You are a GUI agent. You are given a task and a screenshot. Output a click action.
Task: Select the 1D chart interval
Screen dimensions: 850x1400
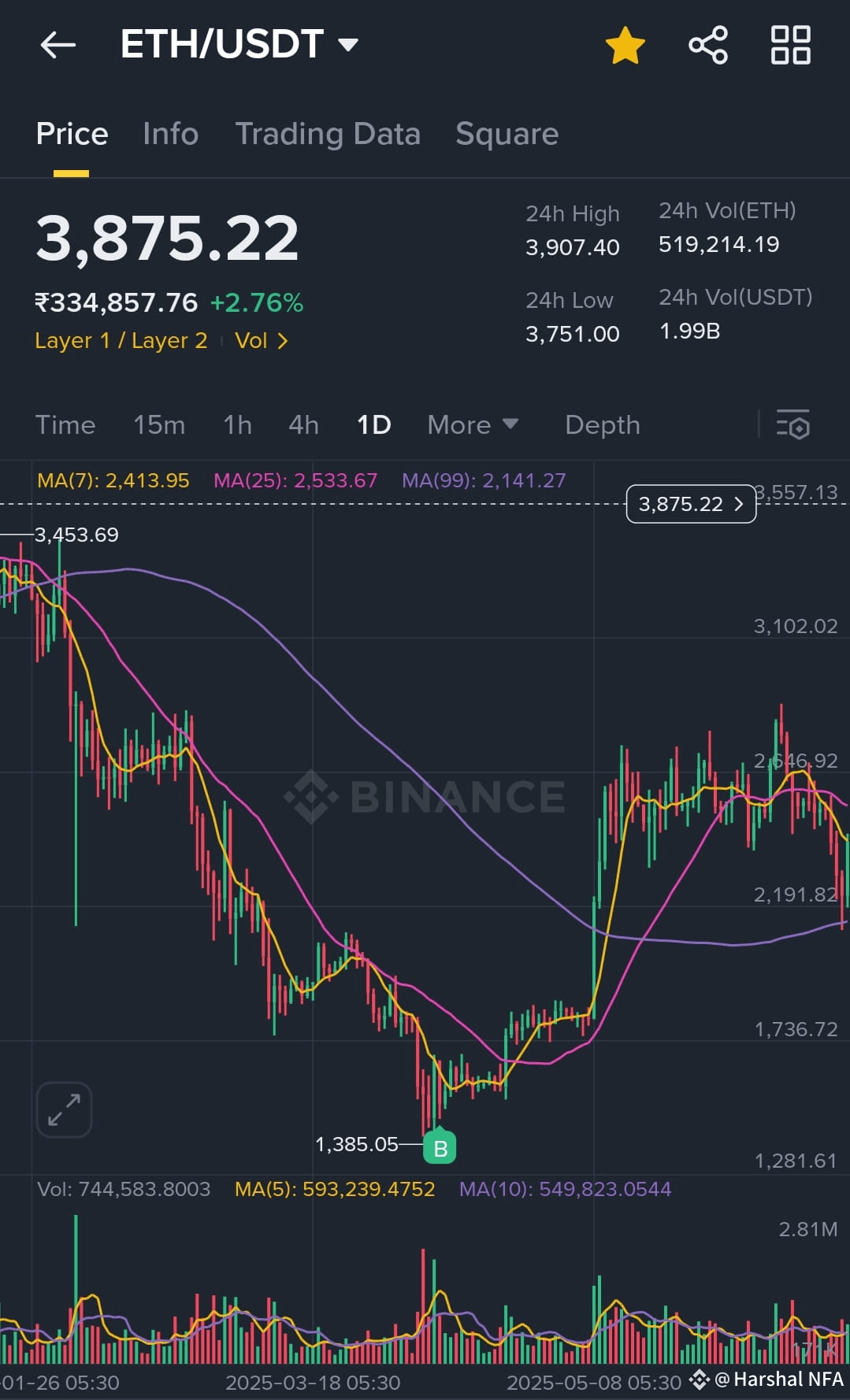[373, 425]
